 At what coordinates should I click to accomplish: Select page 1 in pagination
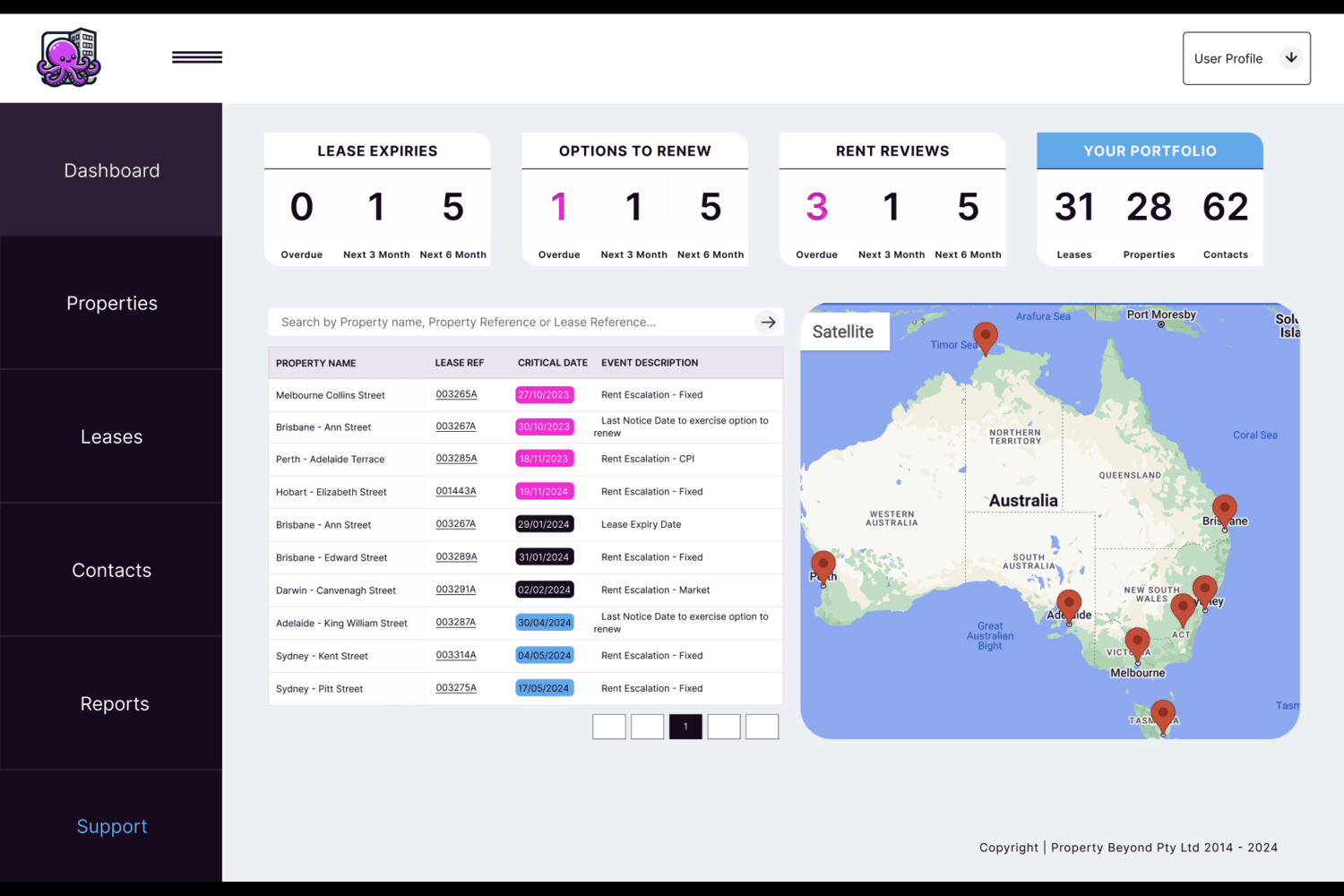tap(685, 726)
